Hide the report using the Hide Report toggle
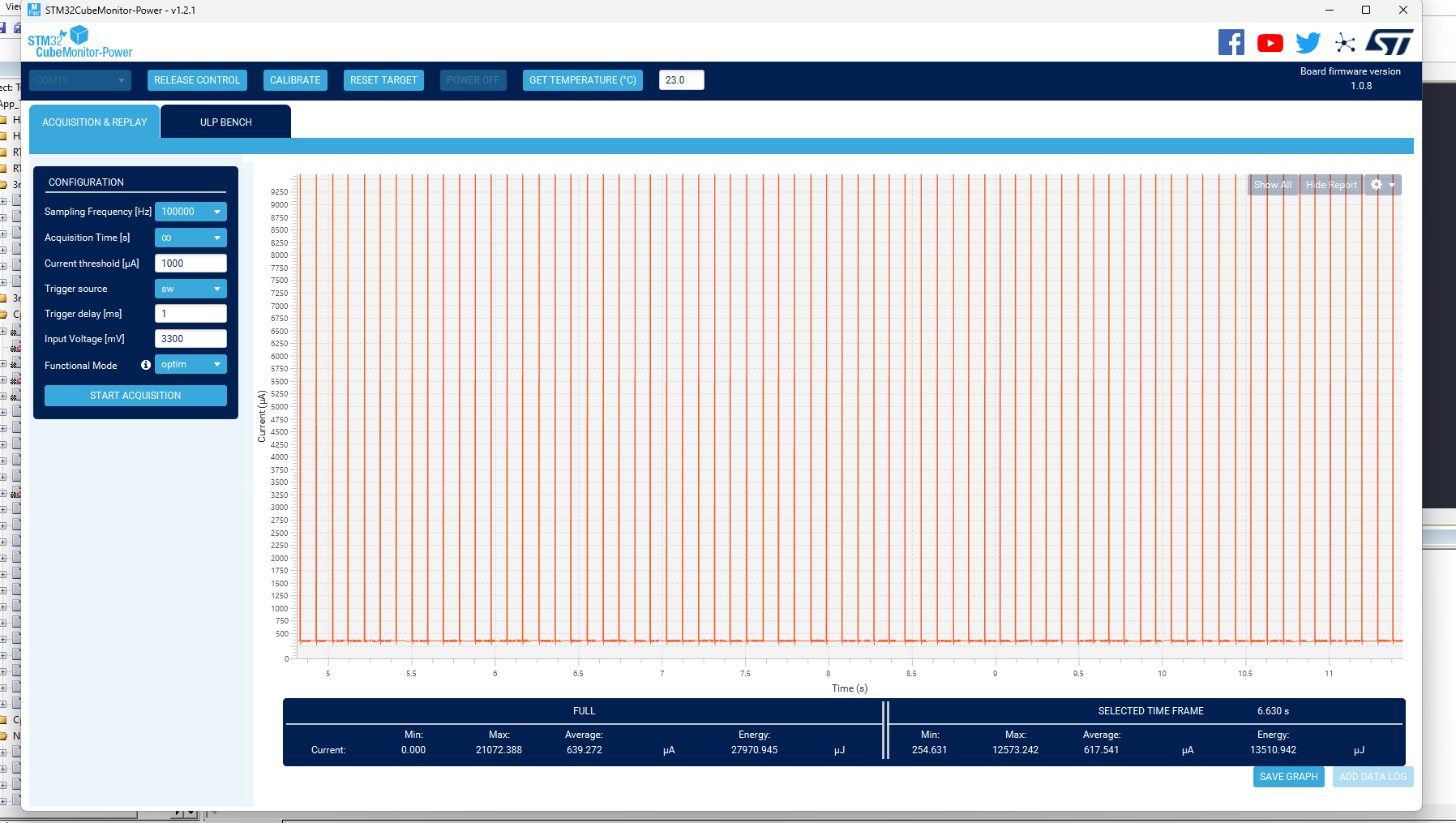Screen dimensions: 1456x823 pyautogui.click(x=1330, y=184)
